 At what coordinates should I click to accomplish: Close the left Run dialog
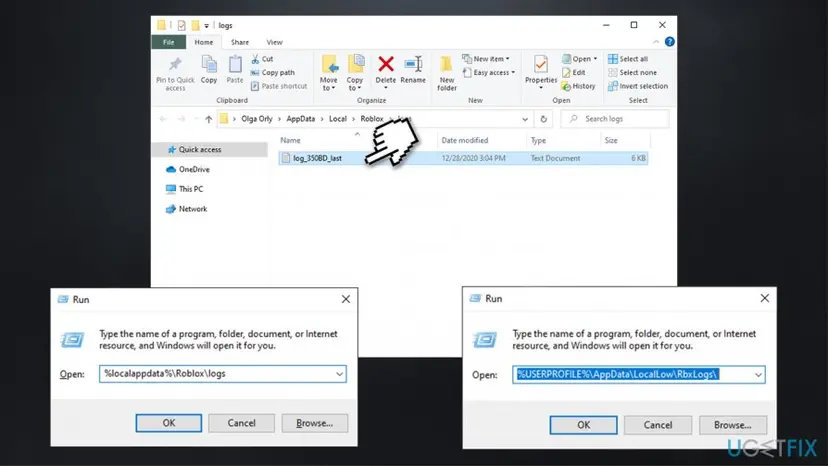point(345,300)
